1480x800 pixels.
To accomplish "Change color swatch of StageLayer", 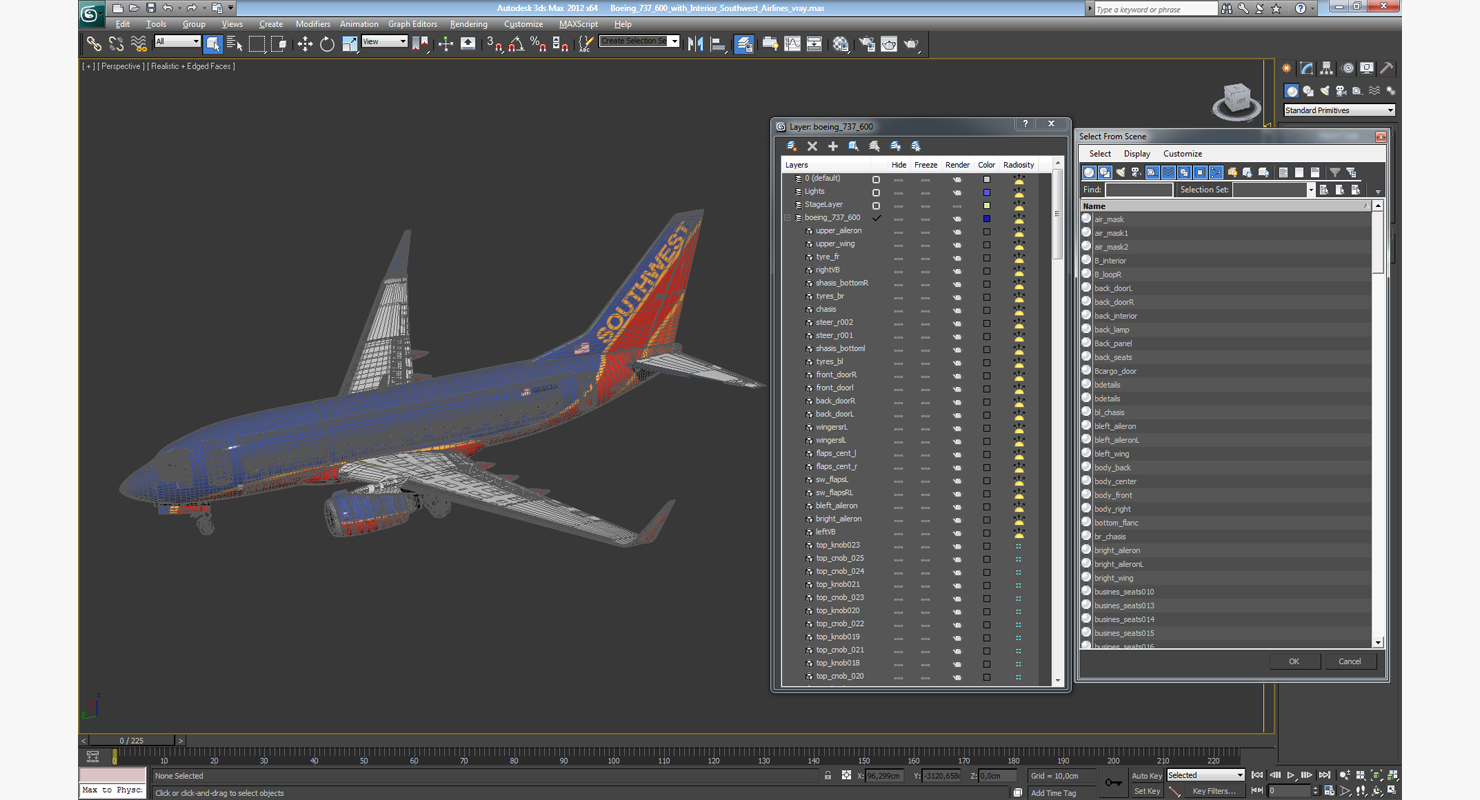I will [x=986, y=205].
